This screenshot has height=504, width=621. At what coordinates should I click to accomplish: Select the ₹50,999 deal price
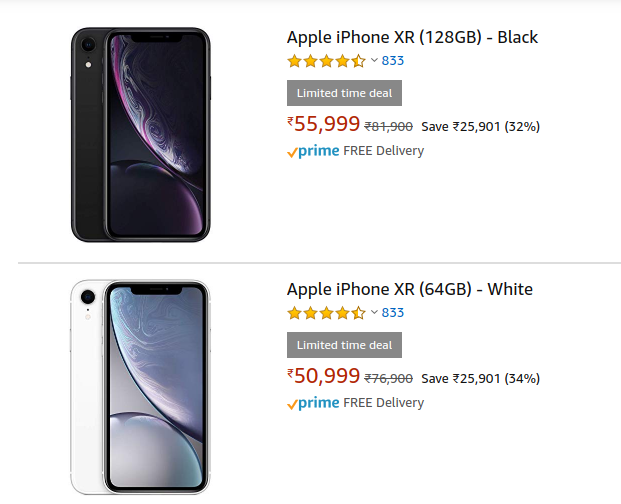[324, 377]
